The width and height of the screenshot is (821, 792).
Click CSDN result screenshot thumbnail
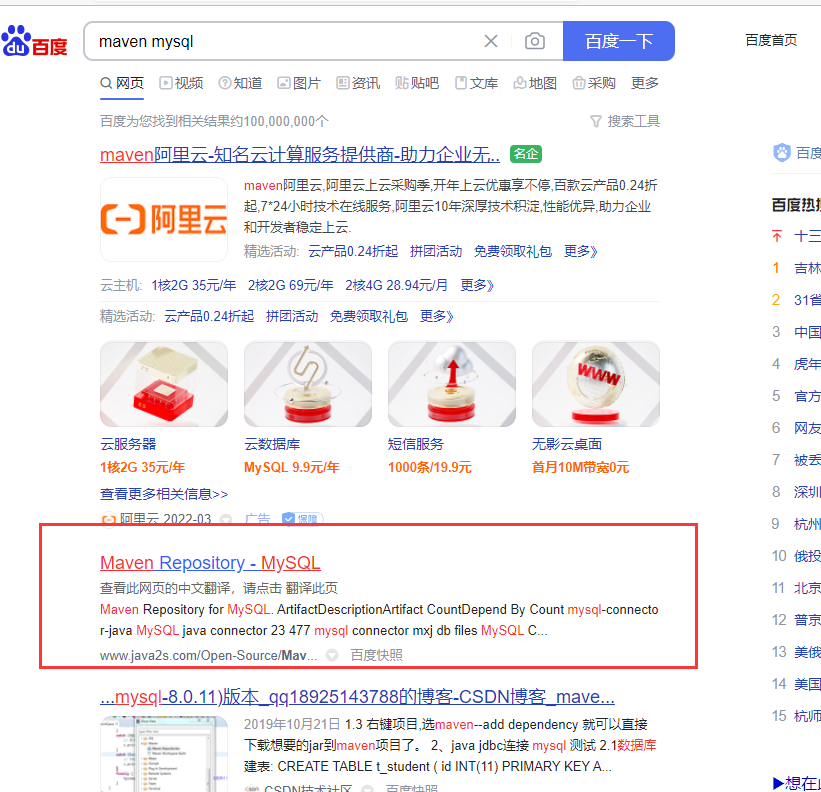tap(164, 754)
